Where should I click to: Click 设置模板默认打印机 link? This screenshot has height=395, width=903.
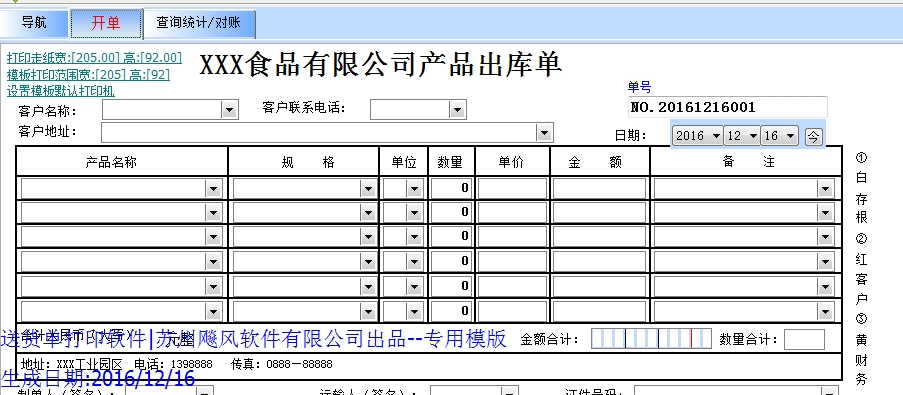60,91
